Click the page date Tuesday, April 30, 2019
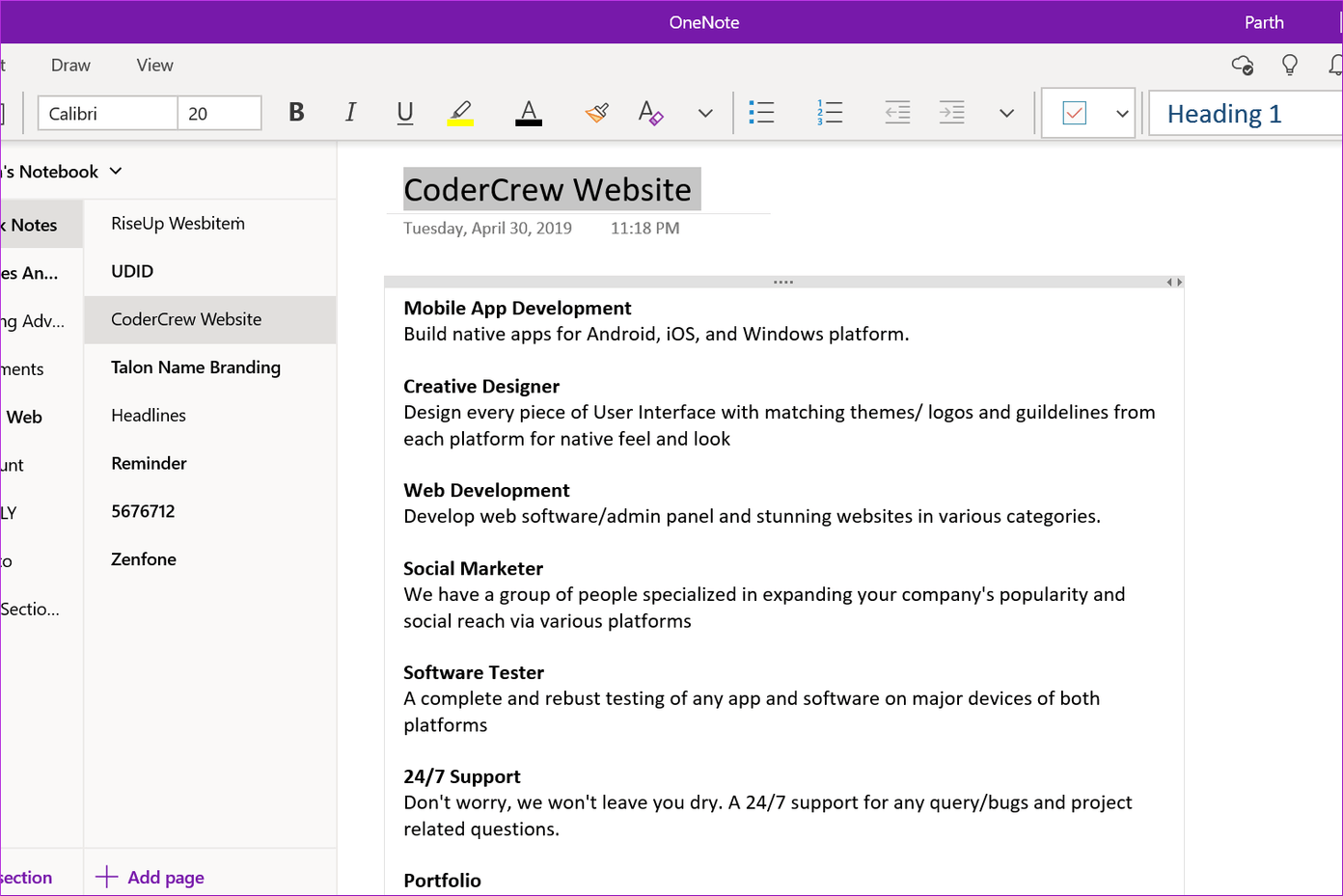The image size is (1343, 896). [x=487, y=229]
